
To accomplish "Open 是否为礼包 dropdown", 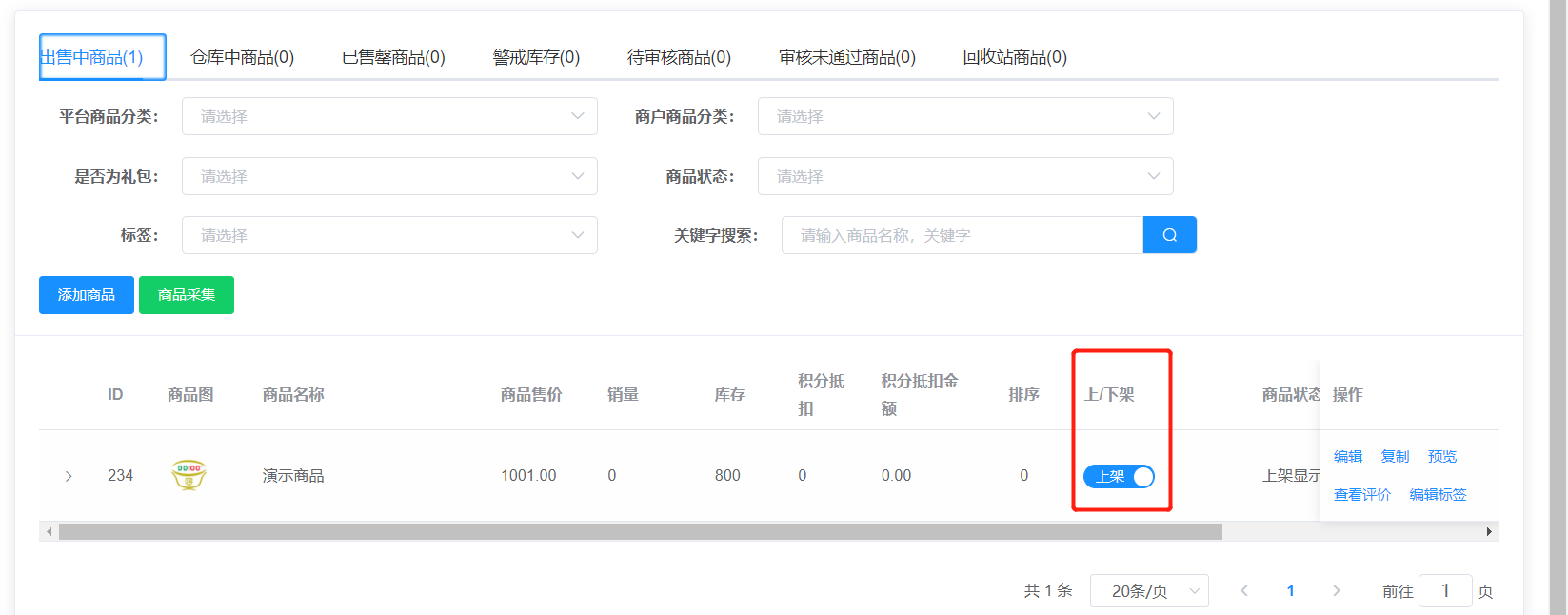I will 389,176.
